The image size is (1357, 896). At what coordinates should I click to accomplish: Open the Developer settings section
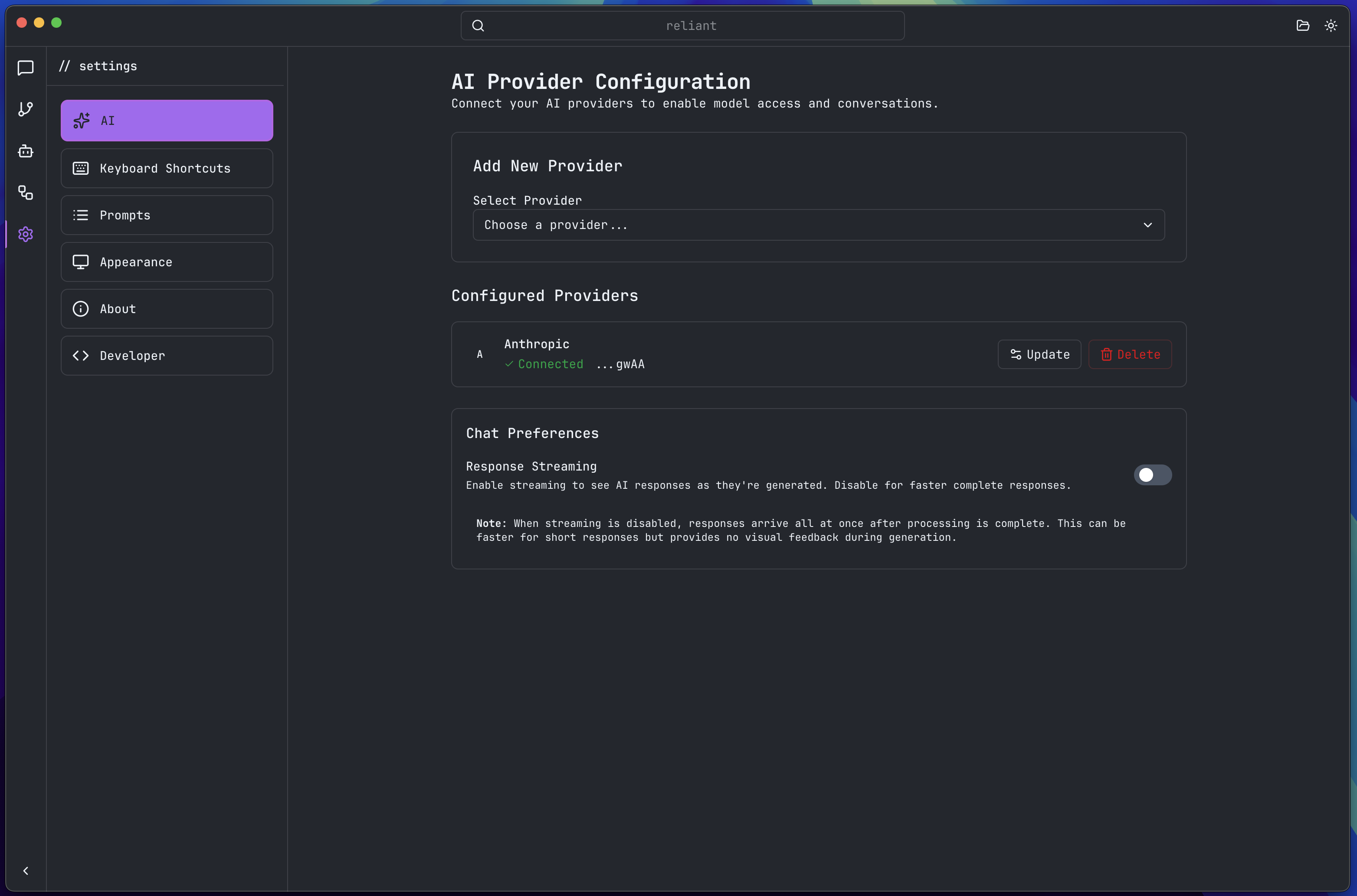[166, 356]
